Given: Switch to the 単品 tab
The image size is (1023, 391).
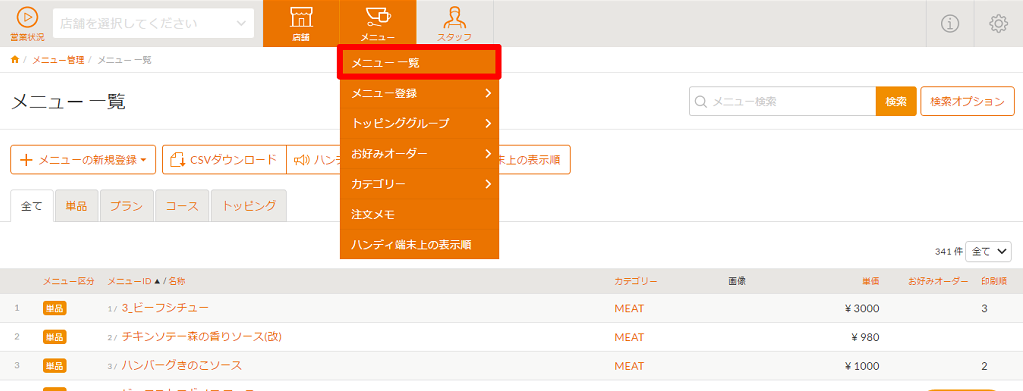Looking at the screenshot, I should [x=81, y=206].
